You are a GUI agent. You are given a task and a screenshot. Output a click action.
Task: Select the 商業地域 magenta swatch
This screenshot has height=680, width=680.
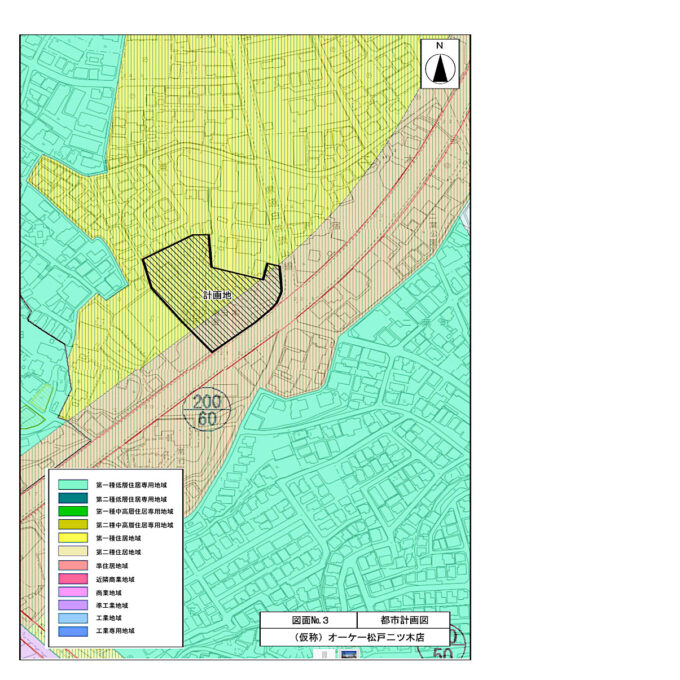pyautogui.click(x=73, y=592)
